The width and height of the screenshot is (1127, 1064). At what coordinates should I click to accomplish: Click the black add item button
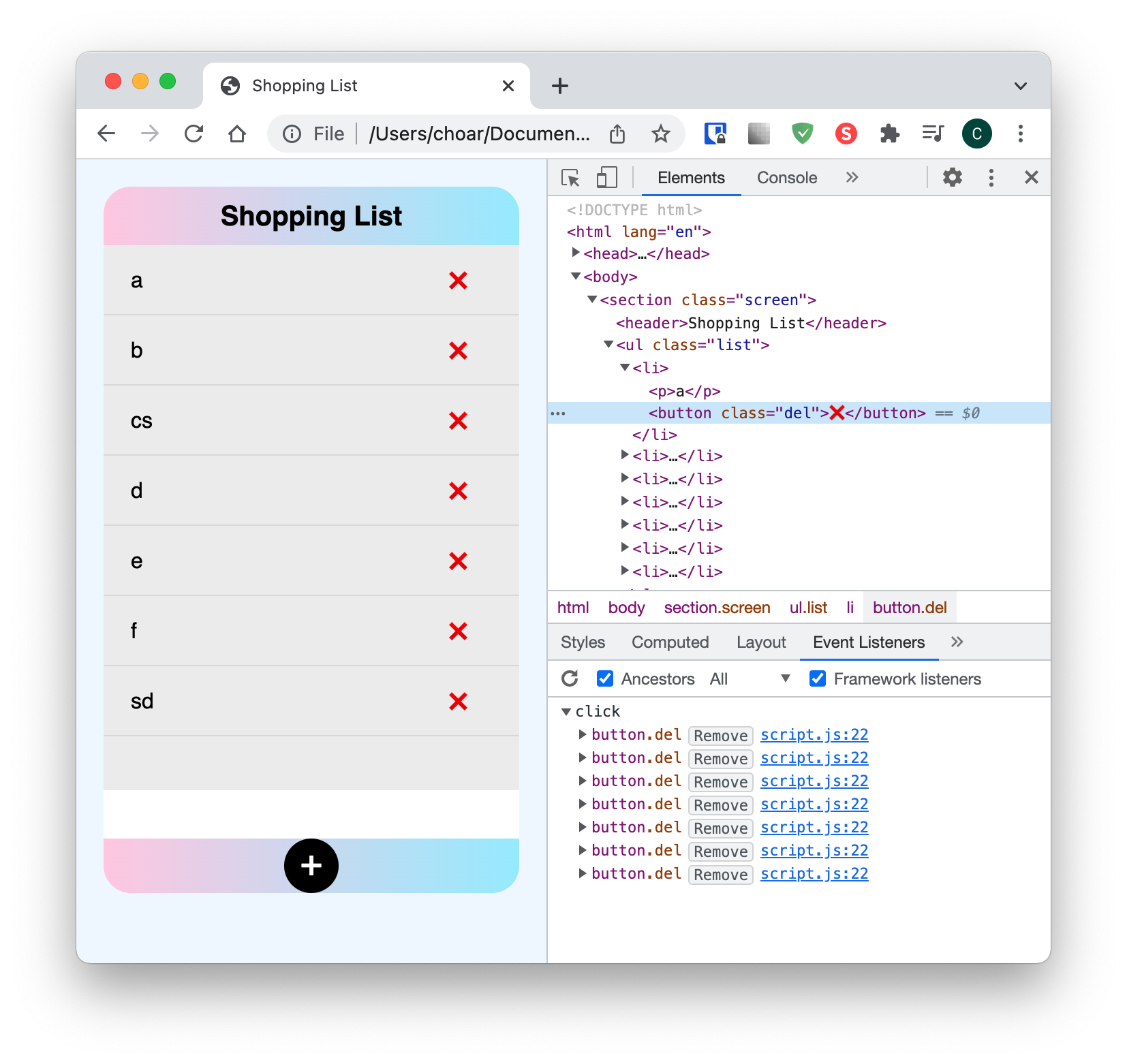click(x=311, y=866)
